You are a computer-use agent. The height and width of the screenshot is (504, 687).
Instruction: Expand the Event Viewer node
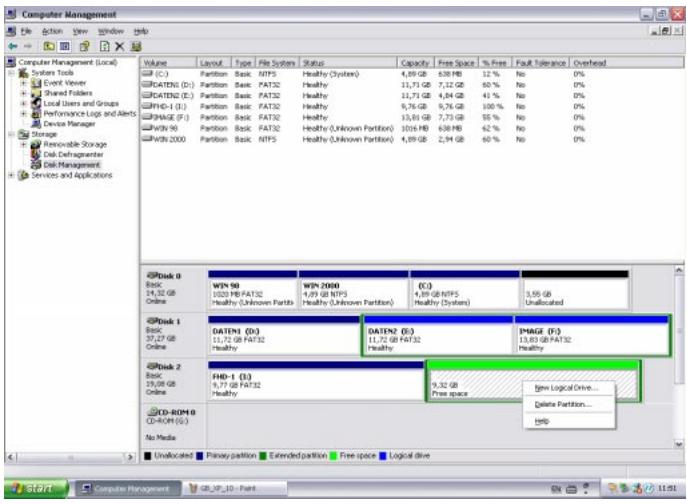[24, 83]
